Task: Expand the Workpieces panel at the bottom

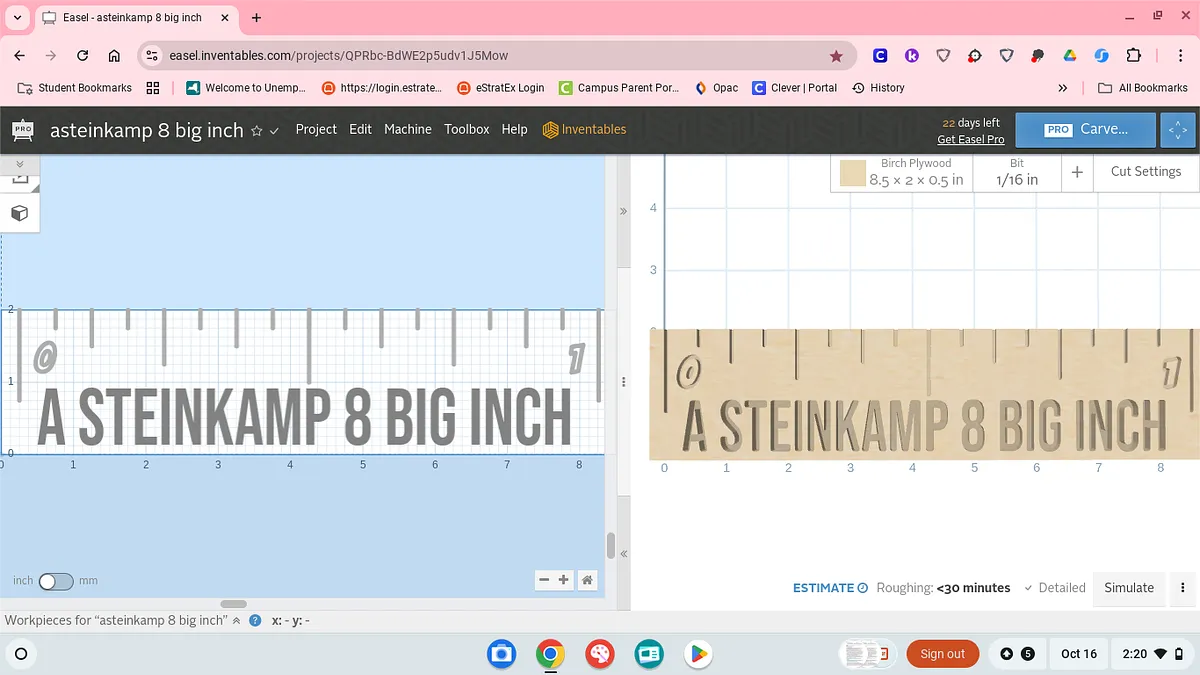Action: click(x=236, y=620)
